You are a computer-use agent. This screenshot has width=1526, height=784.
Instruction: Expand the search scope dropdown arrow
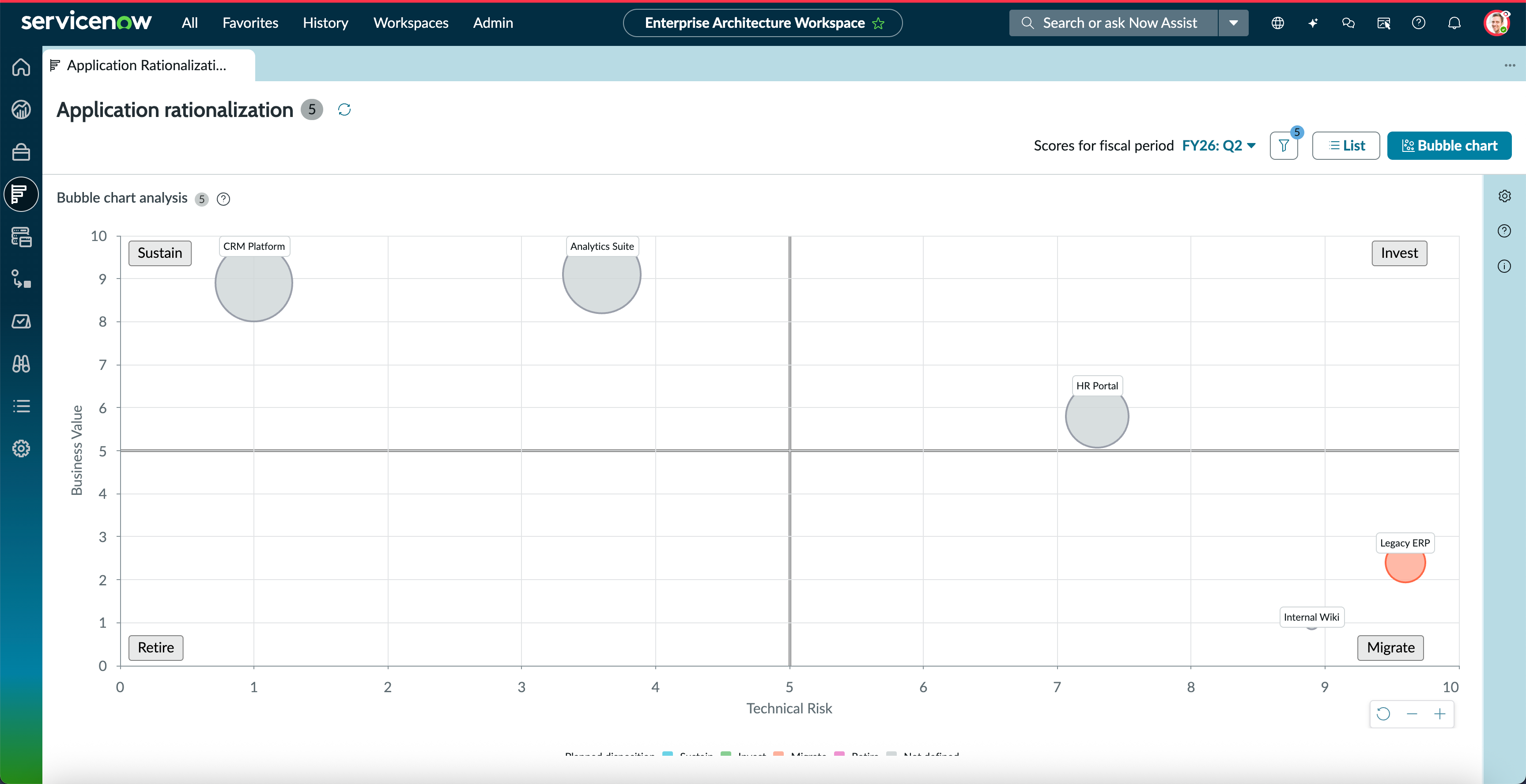tap(1233, 23)
